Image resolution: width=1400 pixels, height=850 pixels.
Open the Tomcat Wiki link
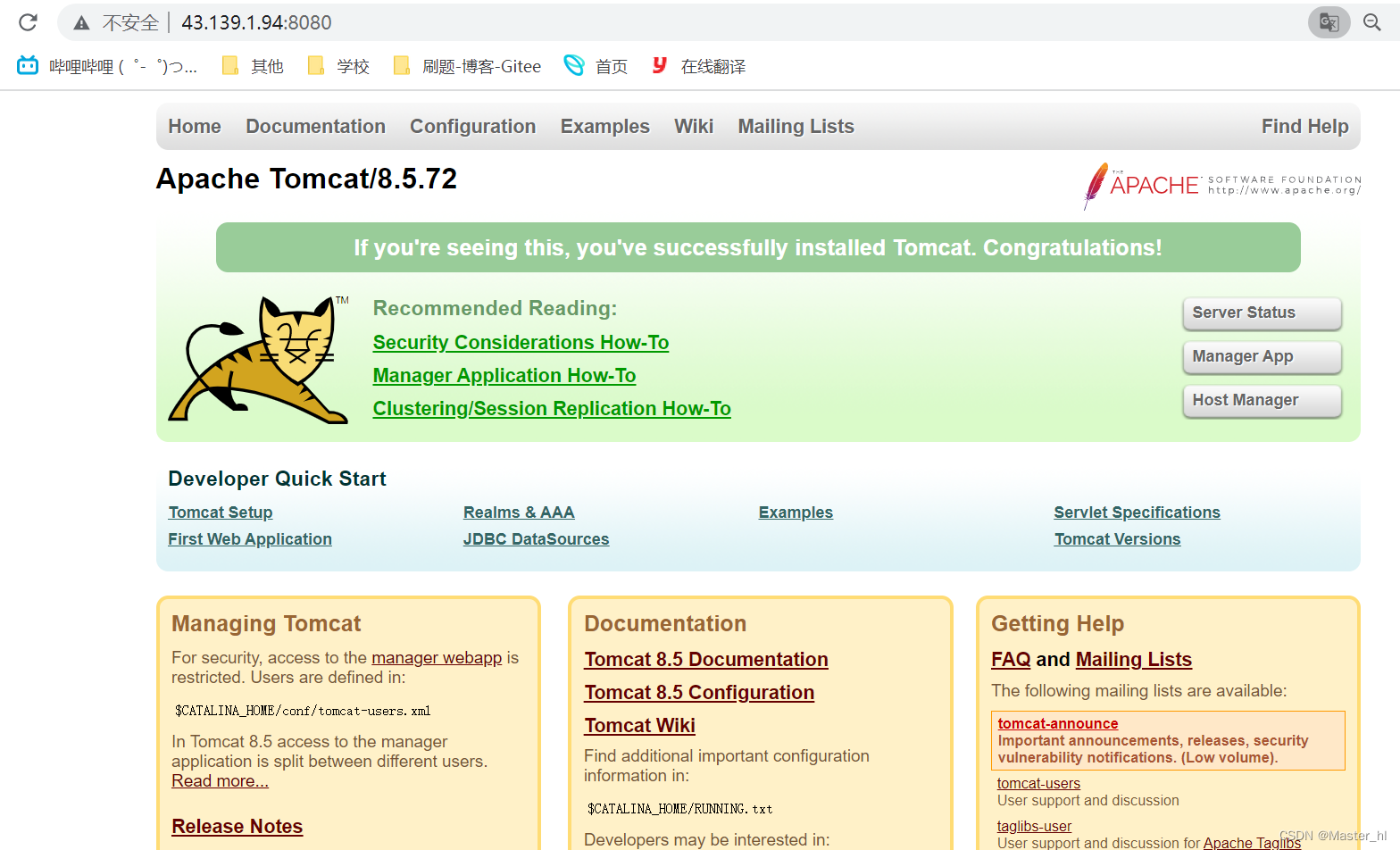click(639, 726)
